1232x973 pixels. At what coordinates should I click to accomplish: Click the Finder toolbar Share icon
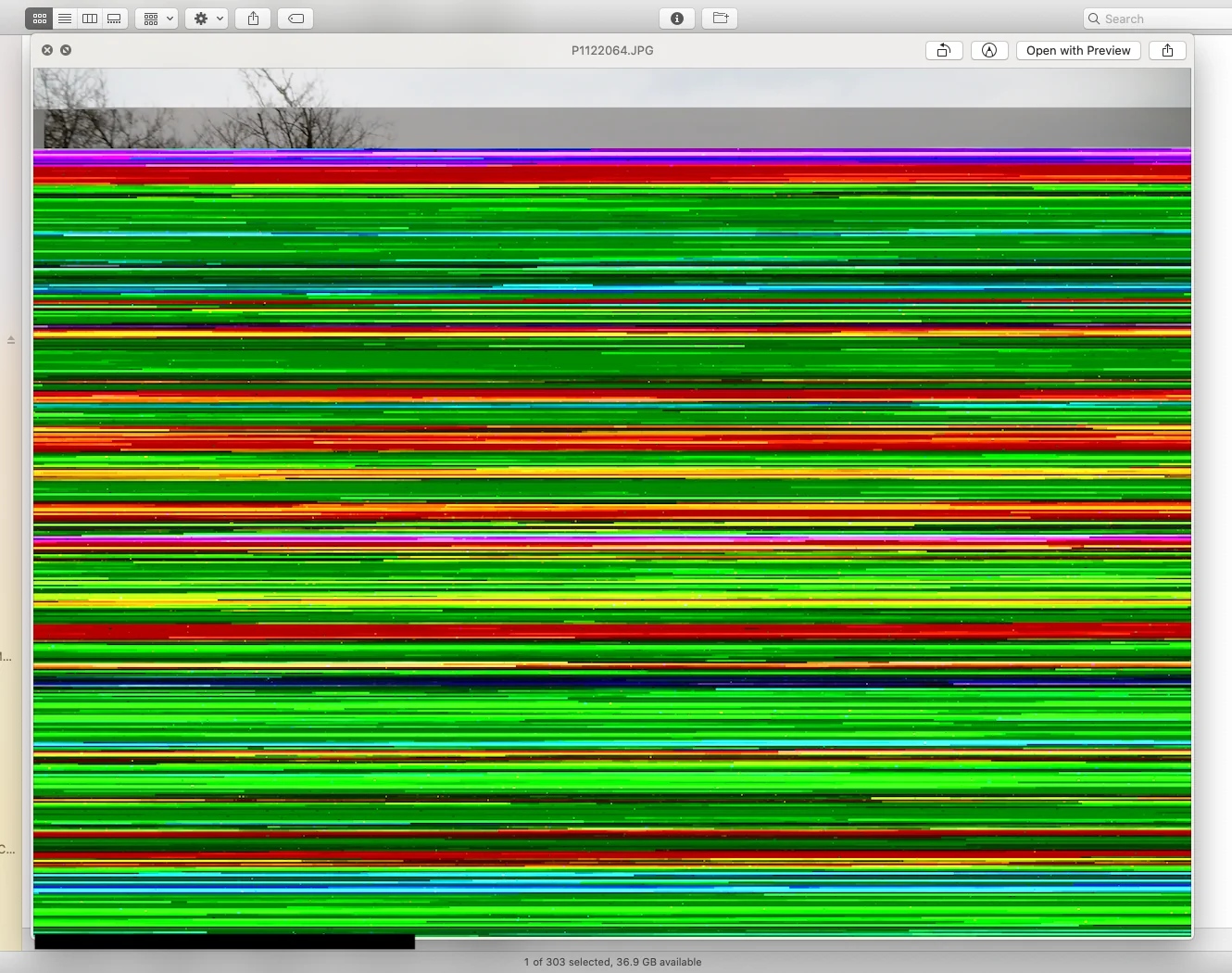(253, 19)
